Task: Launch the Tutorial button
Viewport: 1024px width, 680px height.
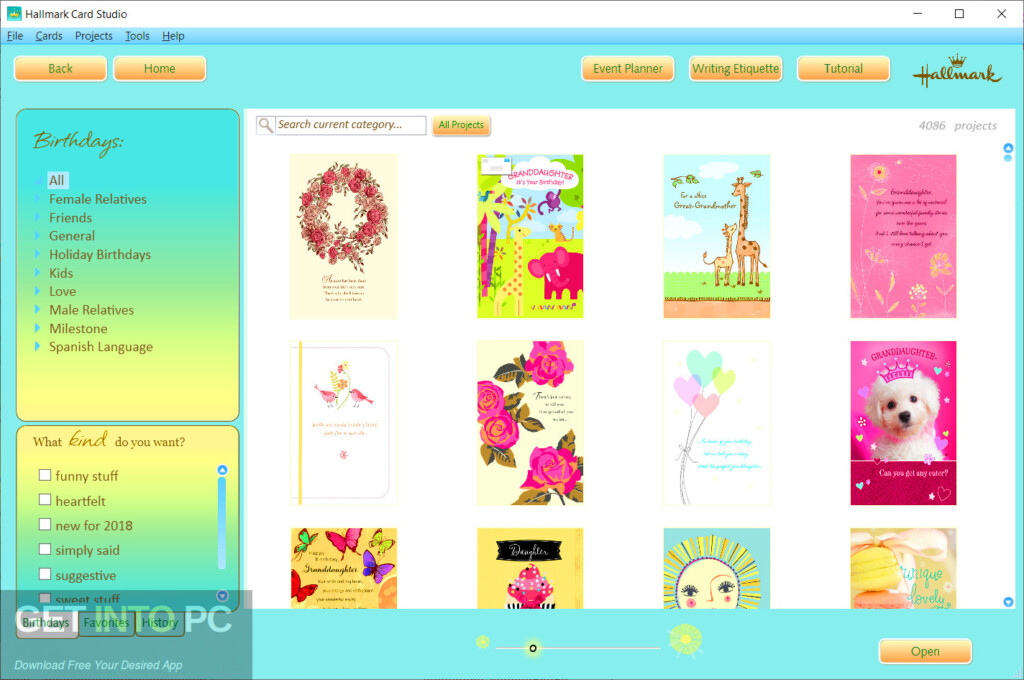Action: pos(843,69)
